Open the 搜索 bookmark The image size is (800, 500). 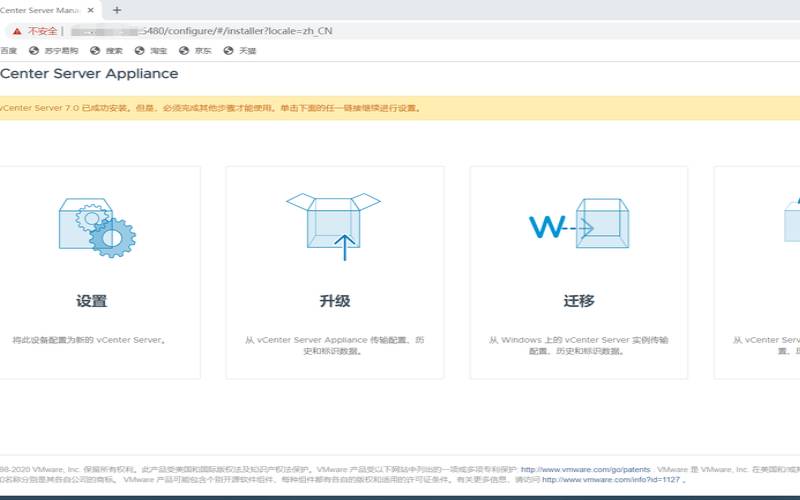click(x=106, y=51)
